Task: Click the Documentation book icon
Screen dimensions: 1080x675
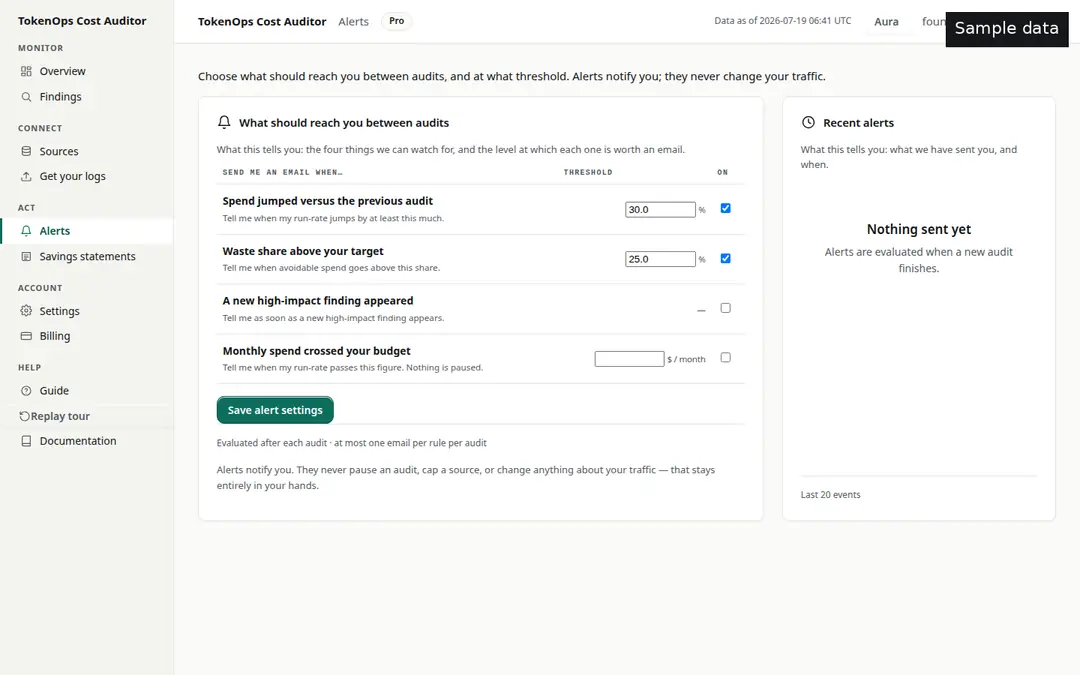Action: 26,441
